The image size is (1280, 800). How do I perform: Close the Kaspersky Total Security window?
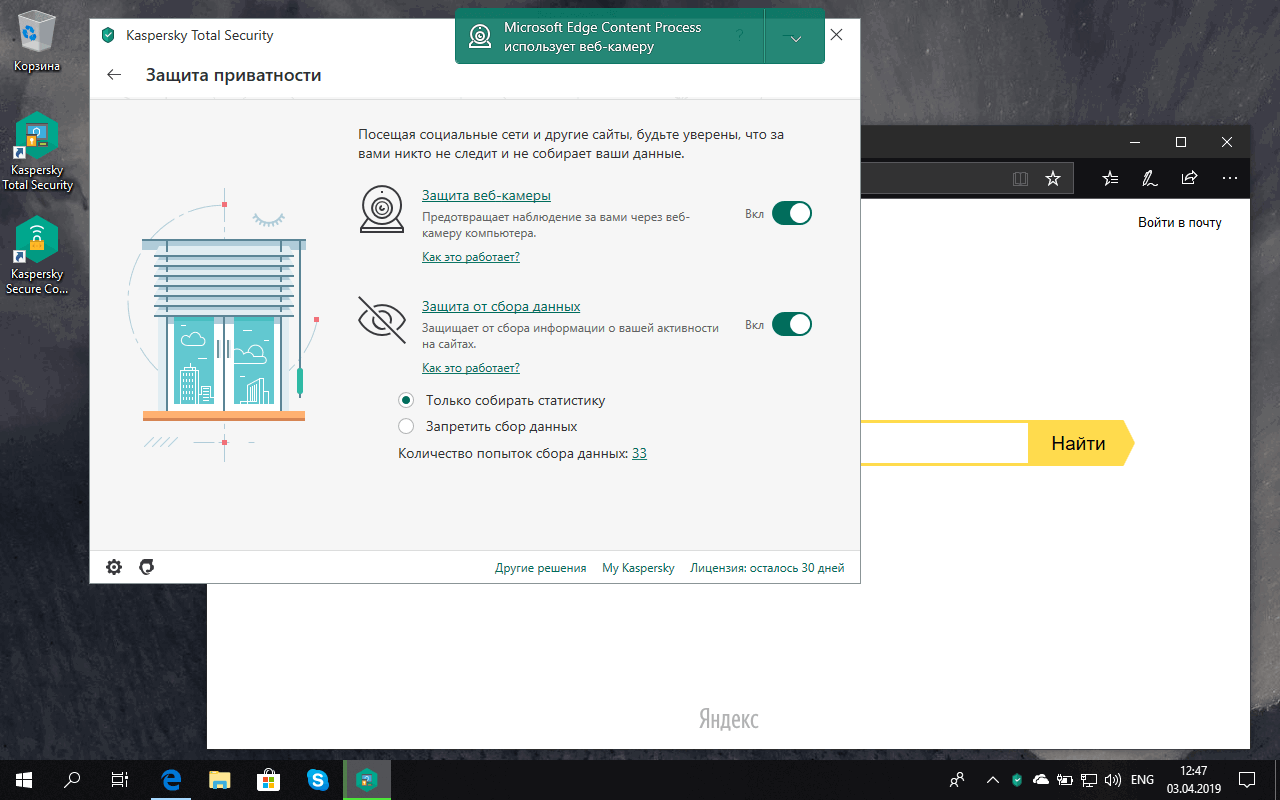click(837, 35)
